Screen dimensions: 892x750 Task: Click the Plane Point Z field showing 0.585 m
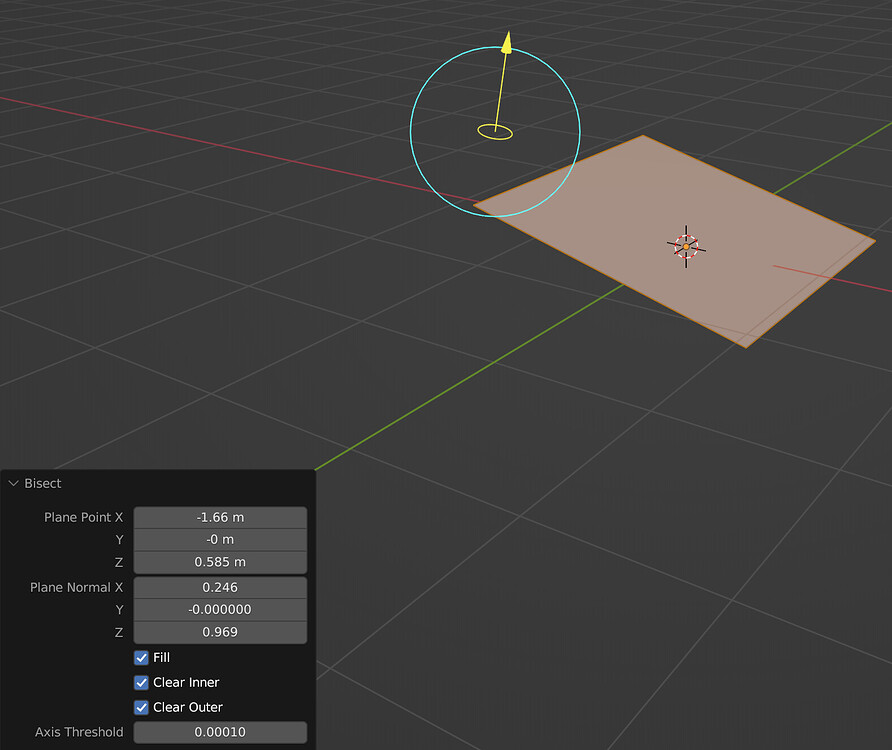point(220,562)
